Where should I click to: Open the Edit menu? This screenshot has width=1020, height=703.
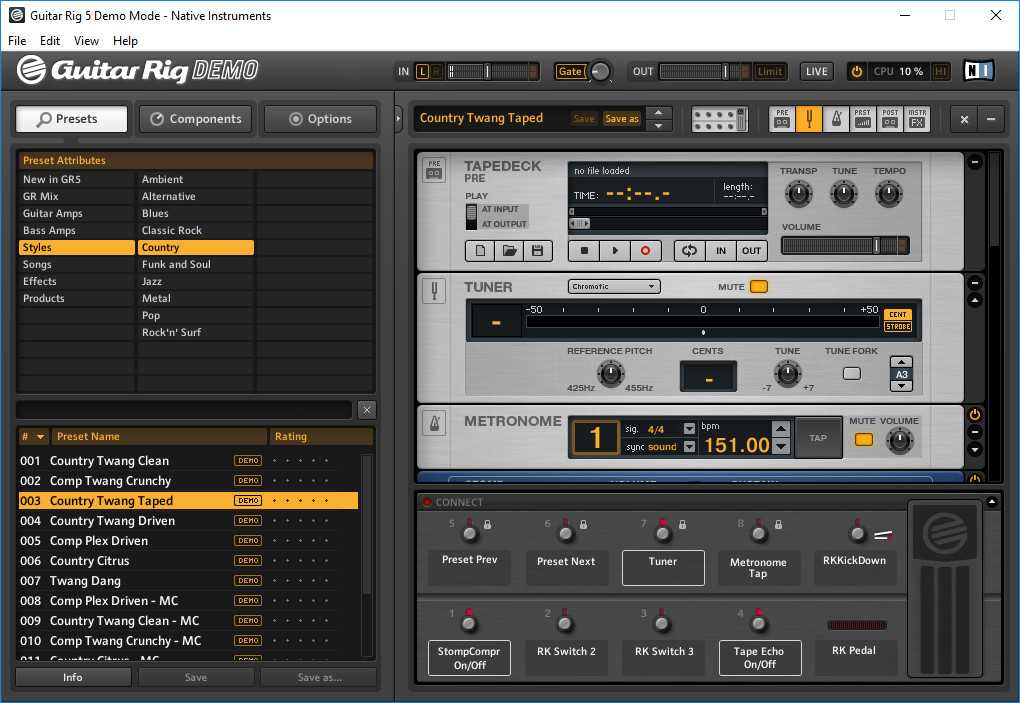point(50,41)
